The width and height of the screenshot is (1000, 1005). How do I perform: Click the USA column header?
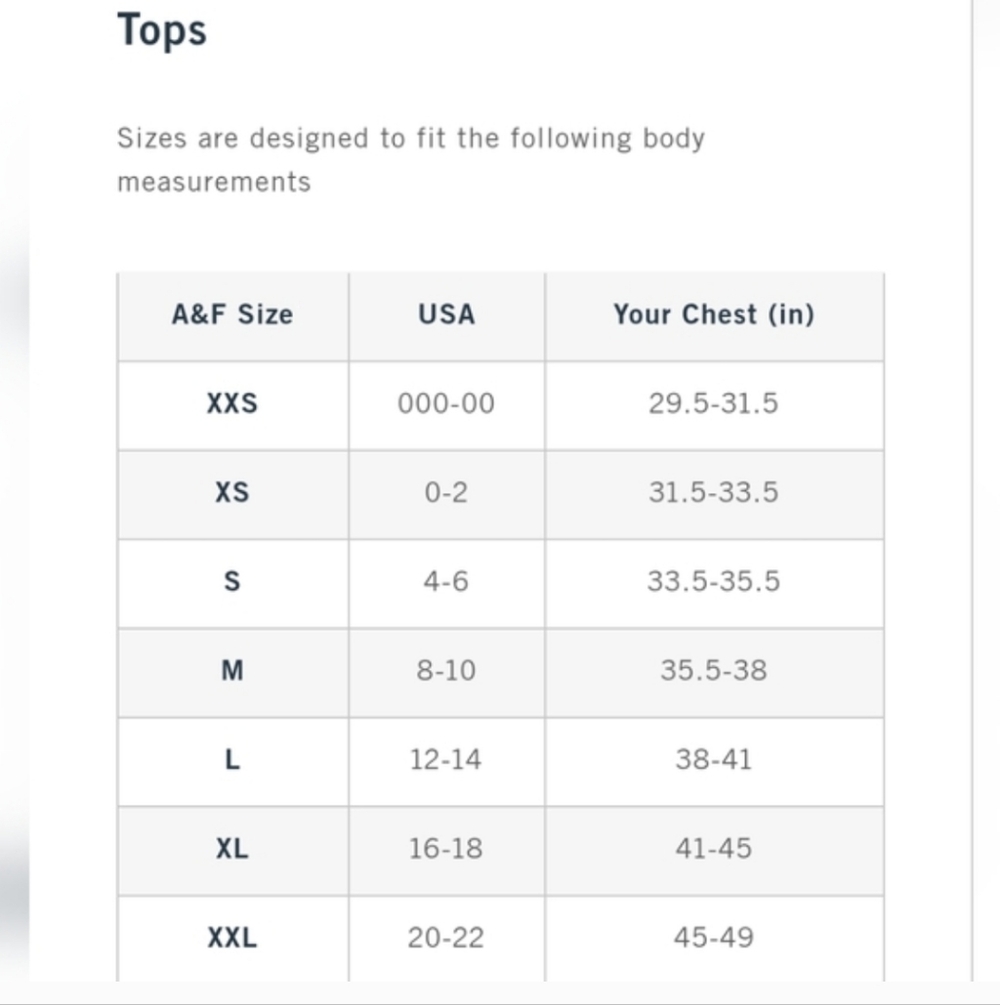pos(446,315)
